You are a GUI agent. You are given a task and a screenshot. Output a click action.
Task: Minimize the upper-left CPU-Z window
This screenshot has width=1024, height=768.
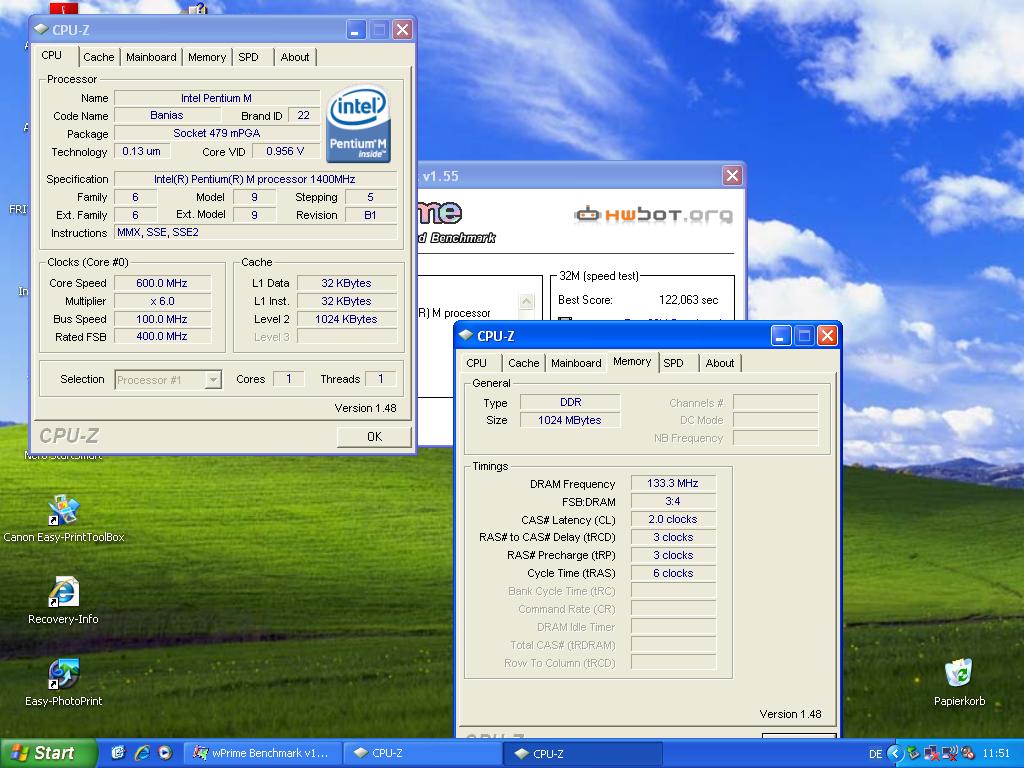point(356,29)
